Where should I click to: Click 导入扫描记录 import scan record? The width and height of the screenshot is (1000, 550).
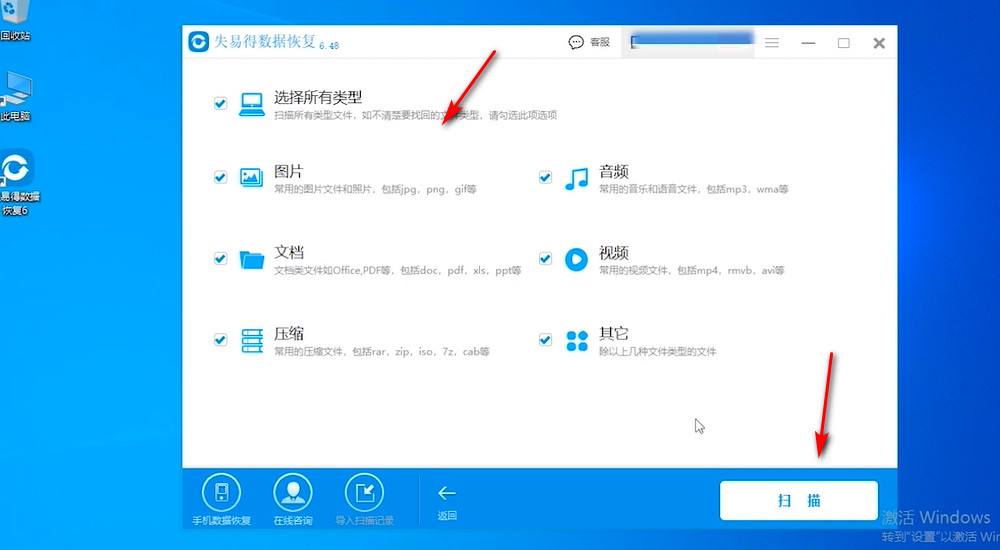click(365, 500)
